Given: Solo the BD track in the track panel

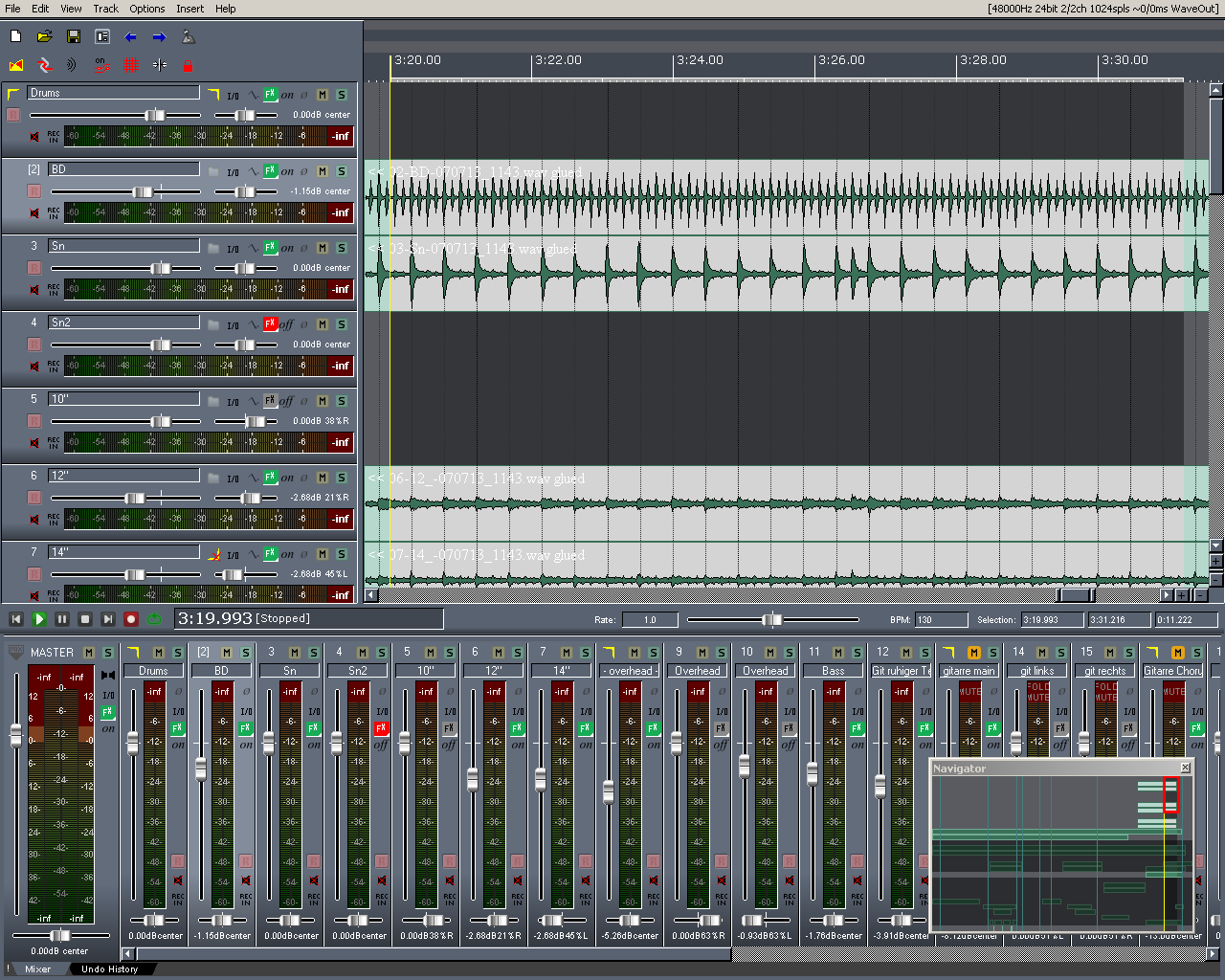Looking at the screenshot, I should click(x=342, y=171).
